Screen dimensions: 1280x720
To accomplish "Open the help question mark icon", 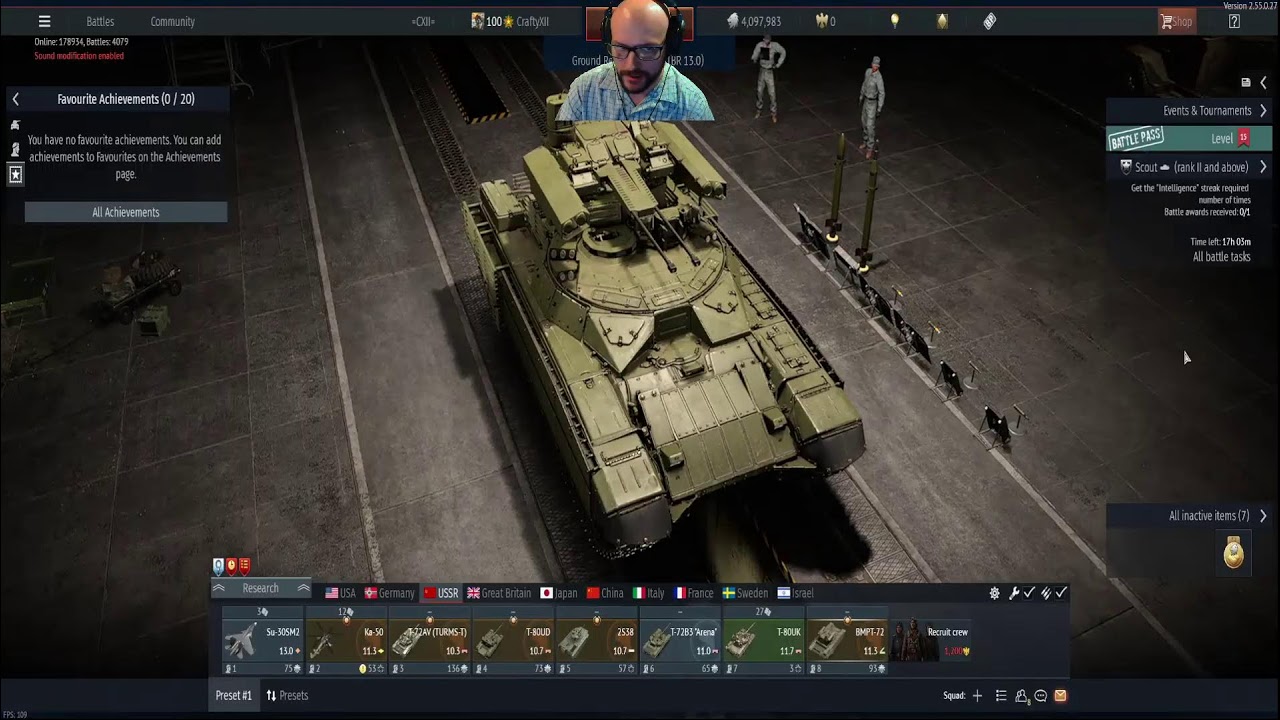I will pos(1234,21).
